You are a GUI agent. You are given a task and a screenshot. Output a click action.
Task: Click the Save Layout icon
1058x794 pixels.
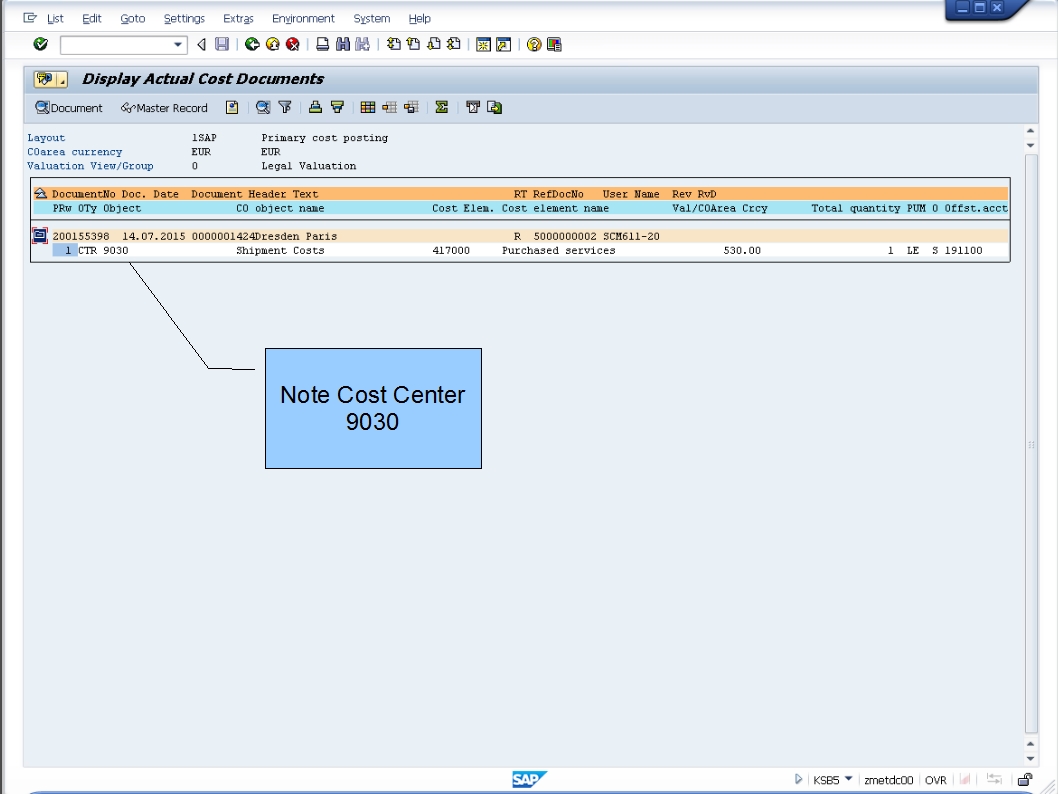coord(411,107)
